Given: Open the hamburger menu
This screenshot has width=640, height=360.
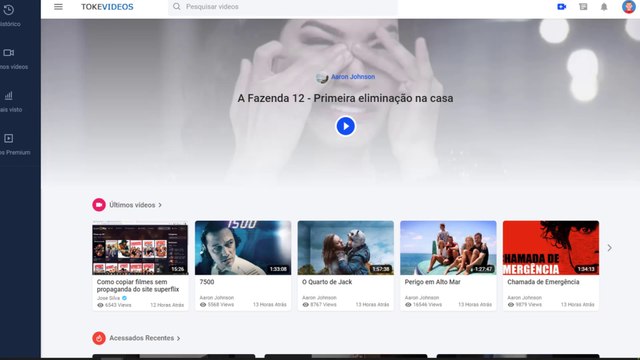Looking at the screenshot, I should point(58,7).
